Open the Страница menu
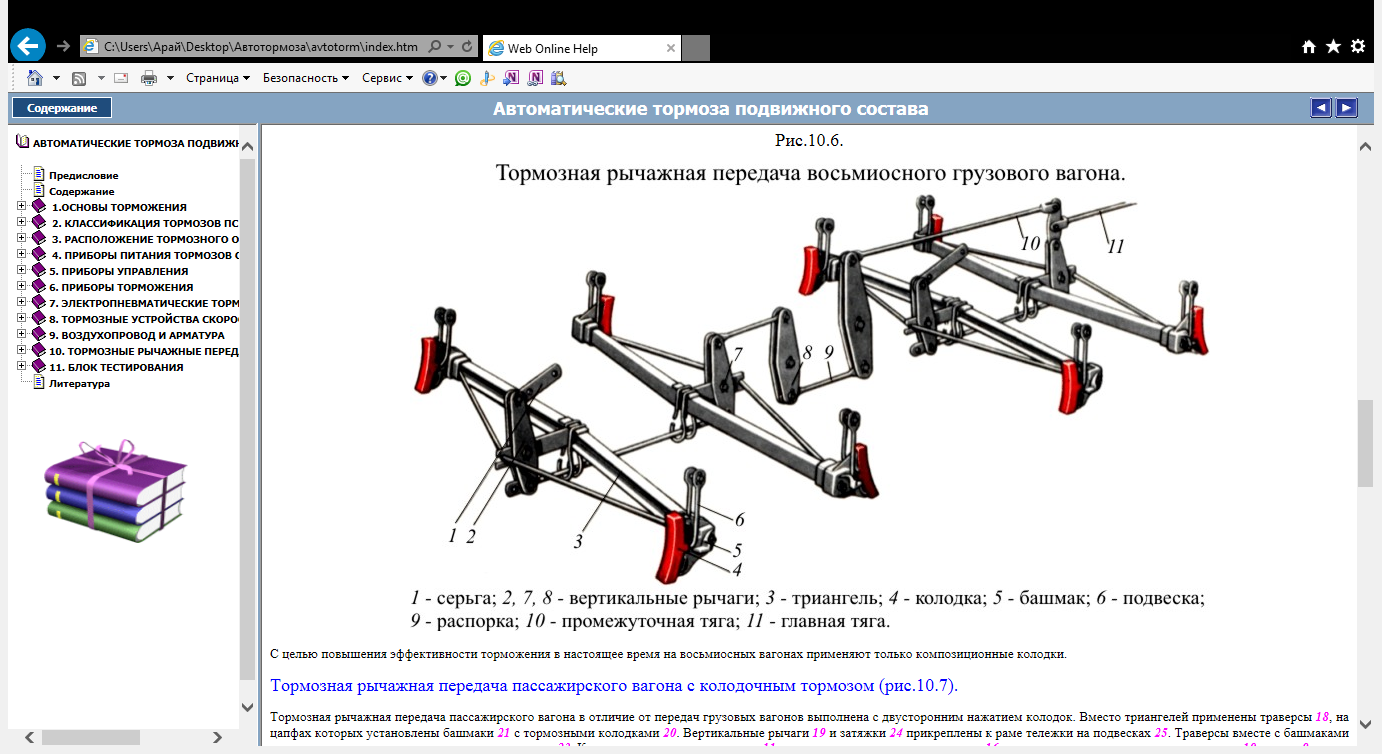 tap(218, 77)
